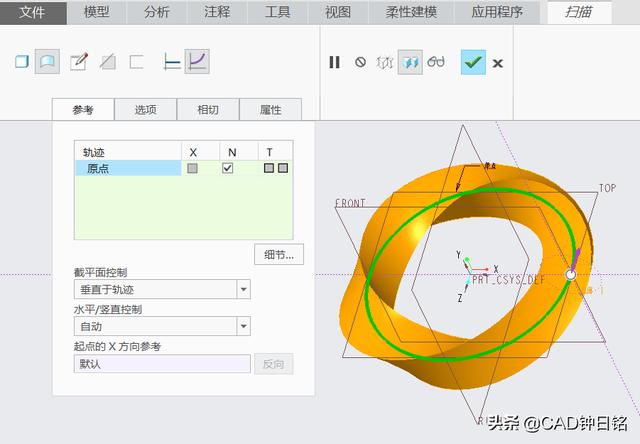
Task: Toggle X checkbox for 原点 trajectory
Action: [x=192, y=168]
